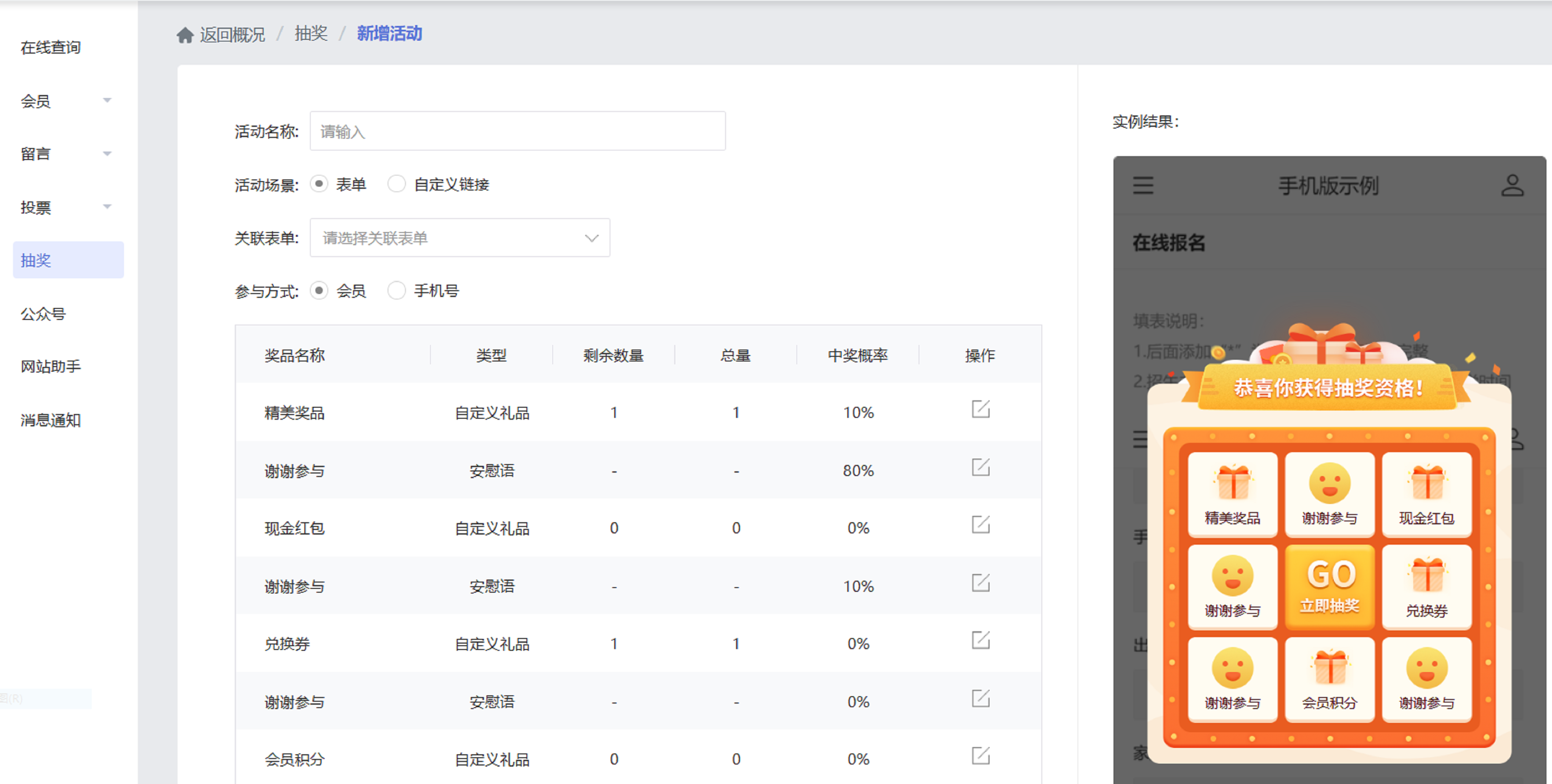
Task: Click 抽奖 breadcrumb link
Action: (311, 34)
